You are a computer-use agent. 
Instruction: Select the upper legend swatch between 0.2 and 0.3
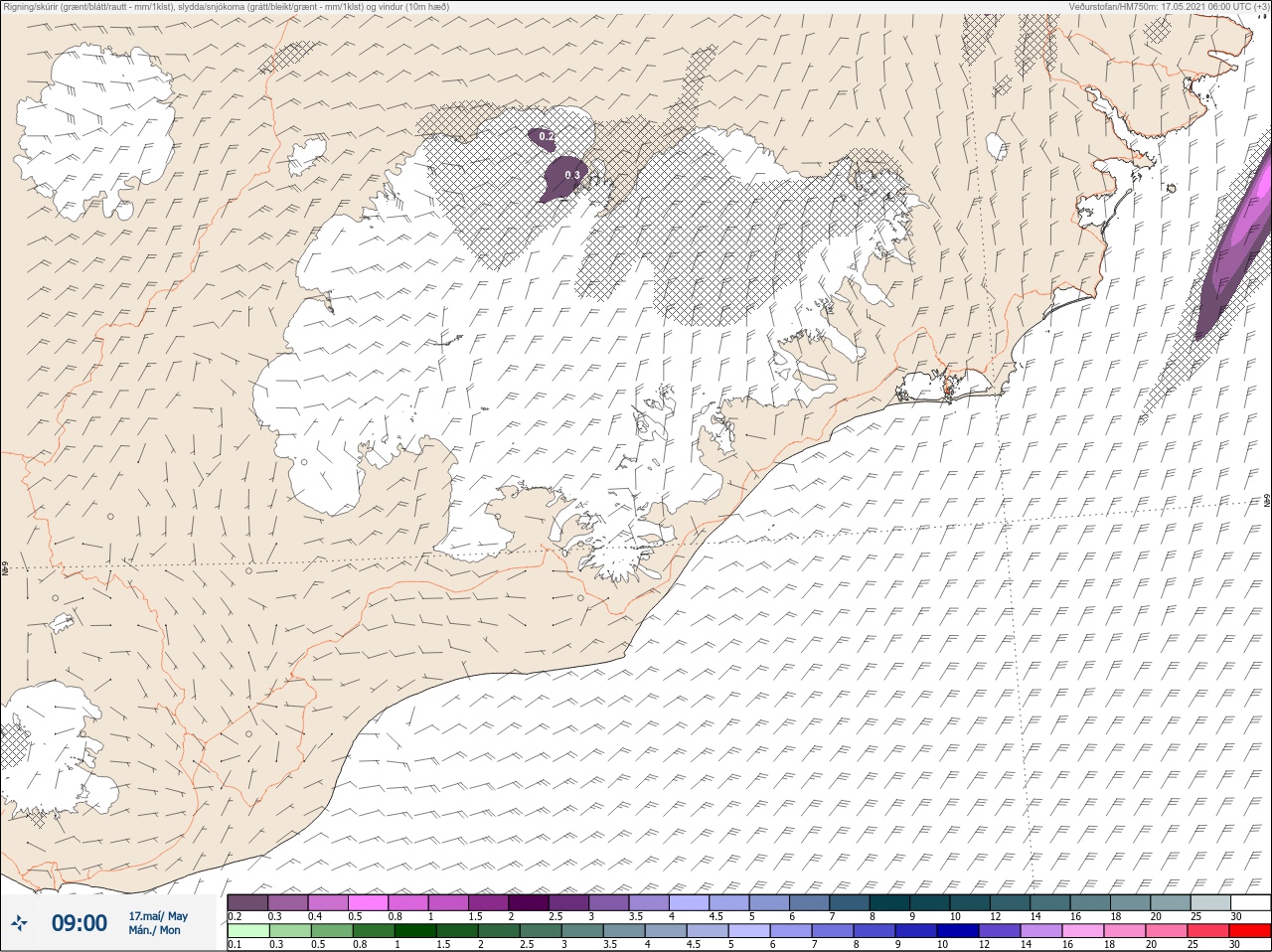click(x=247, y=902)
